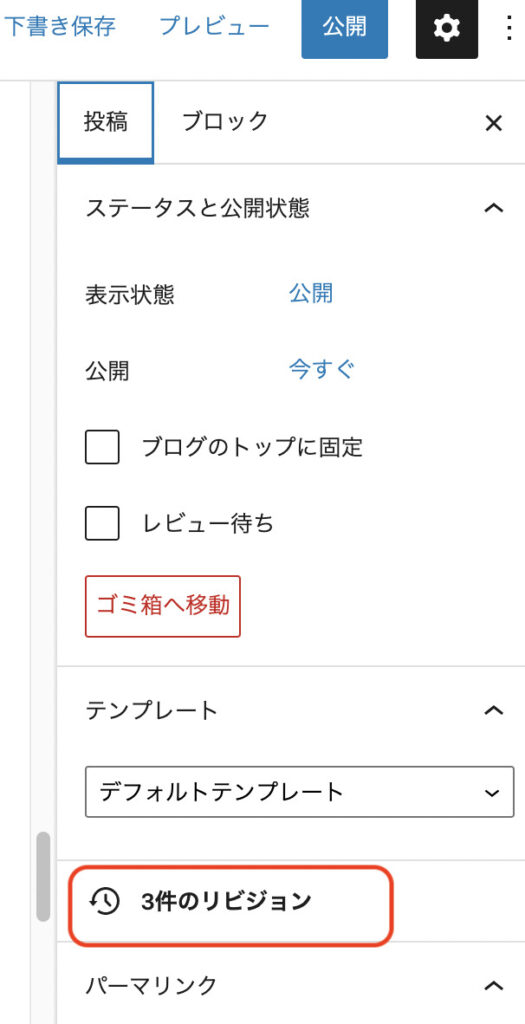Open the プレビュー link
525x1024 pixels.
pos(214,27)
